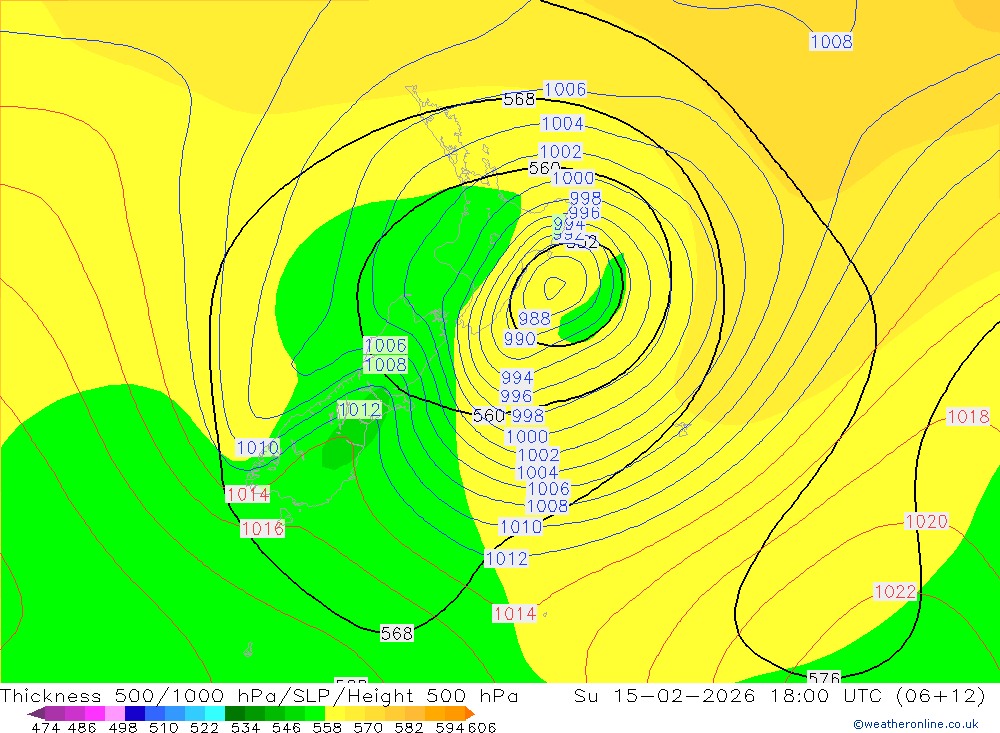The height and width of the screenshot is (733, 1000).
Task: Click the legend's right orange arrow end
Action: [470, 713]
